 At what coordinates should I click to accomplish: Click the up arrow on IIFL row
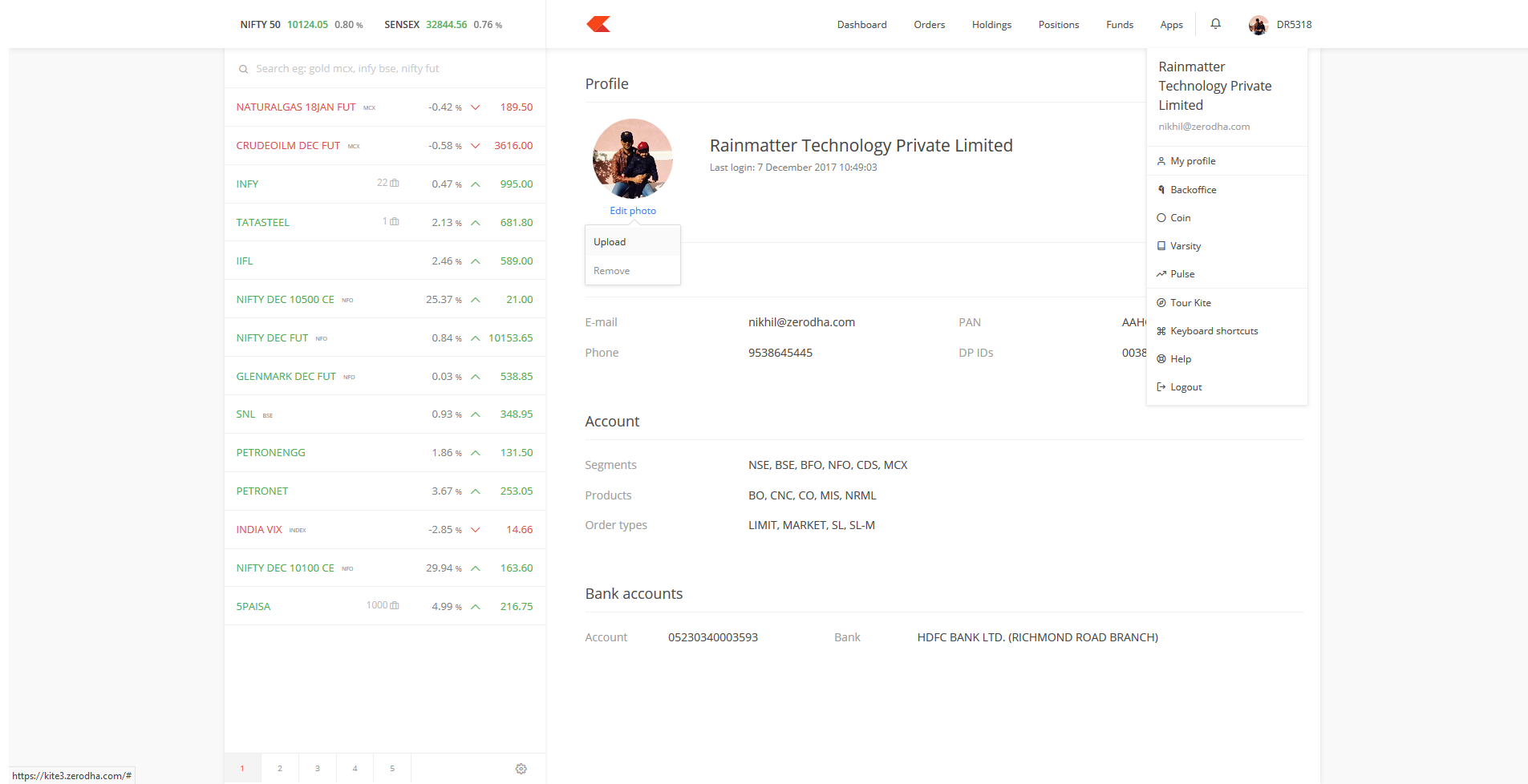476,261
